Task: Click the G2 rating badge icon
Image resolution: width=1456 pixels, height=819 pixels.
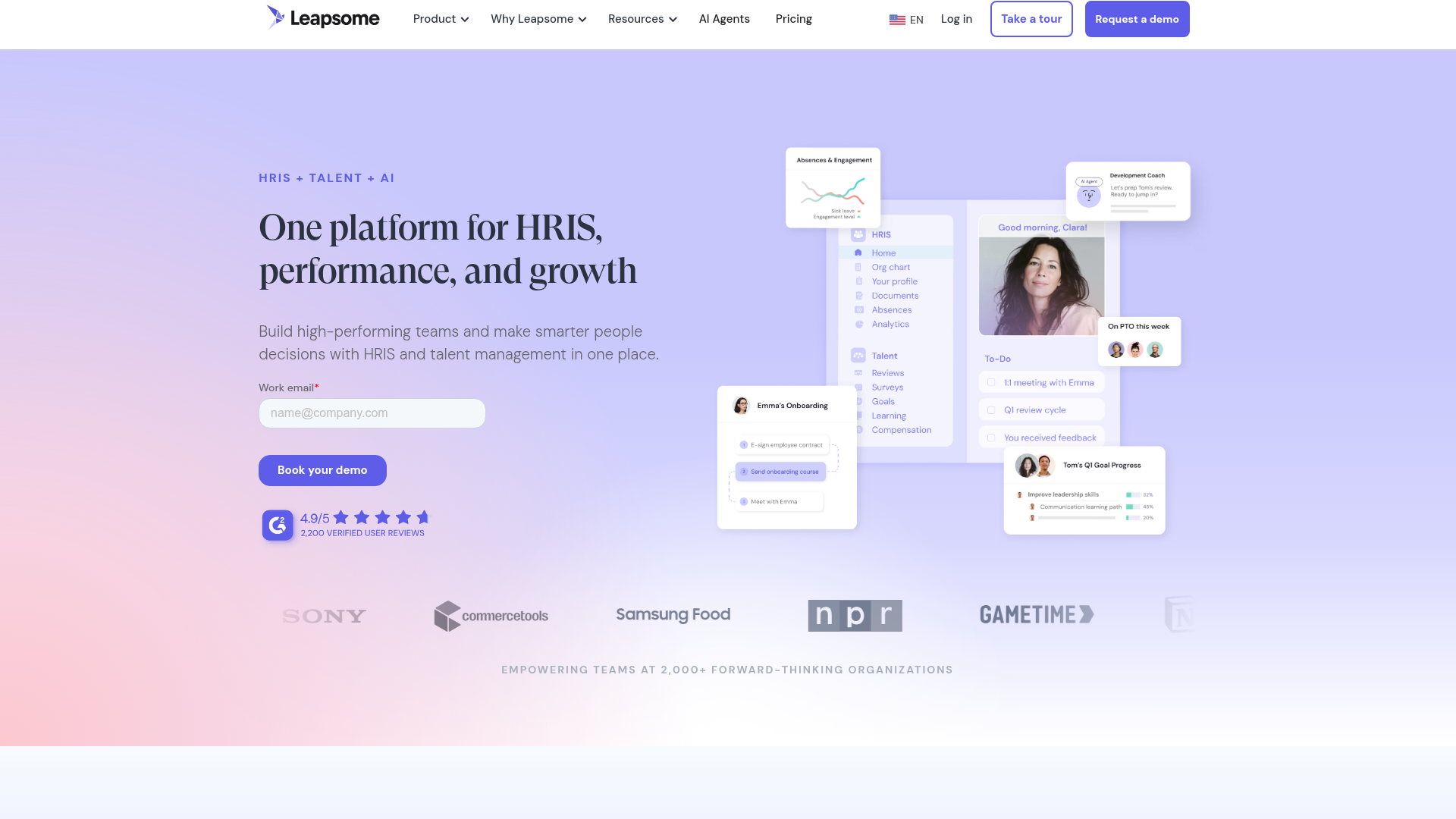Action: [x=278, y=525]
